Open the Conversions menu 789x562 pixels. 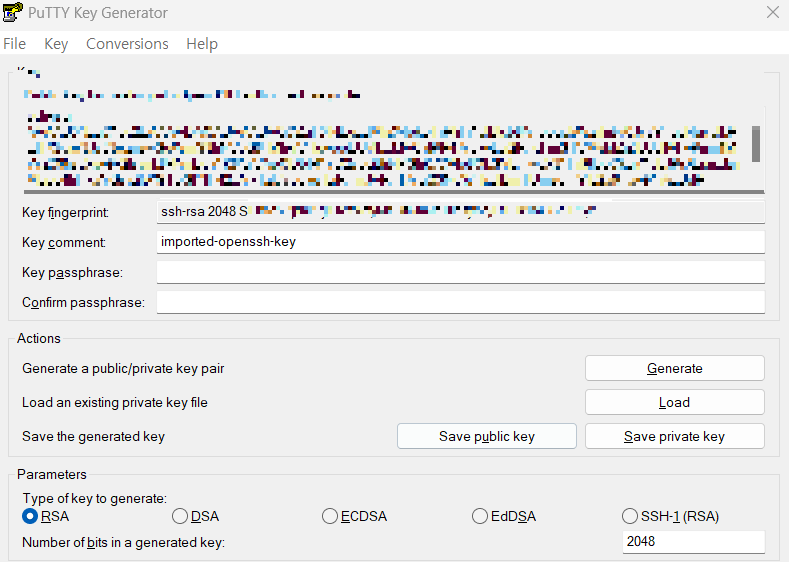click(x=127, y=44)
